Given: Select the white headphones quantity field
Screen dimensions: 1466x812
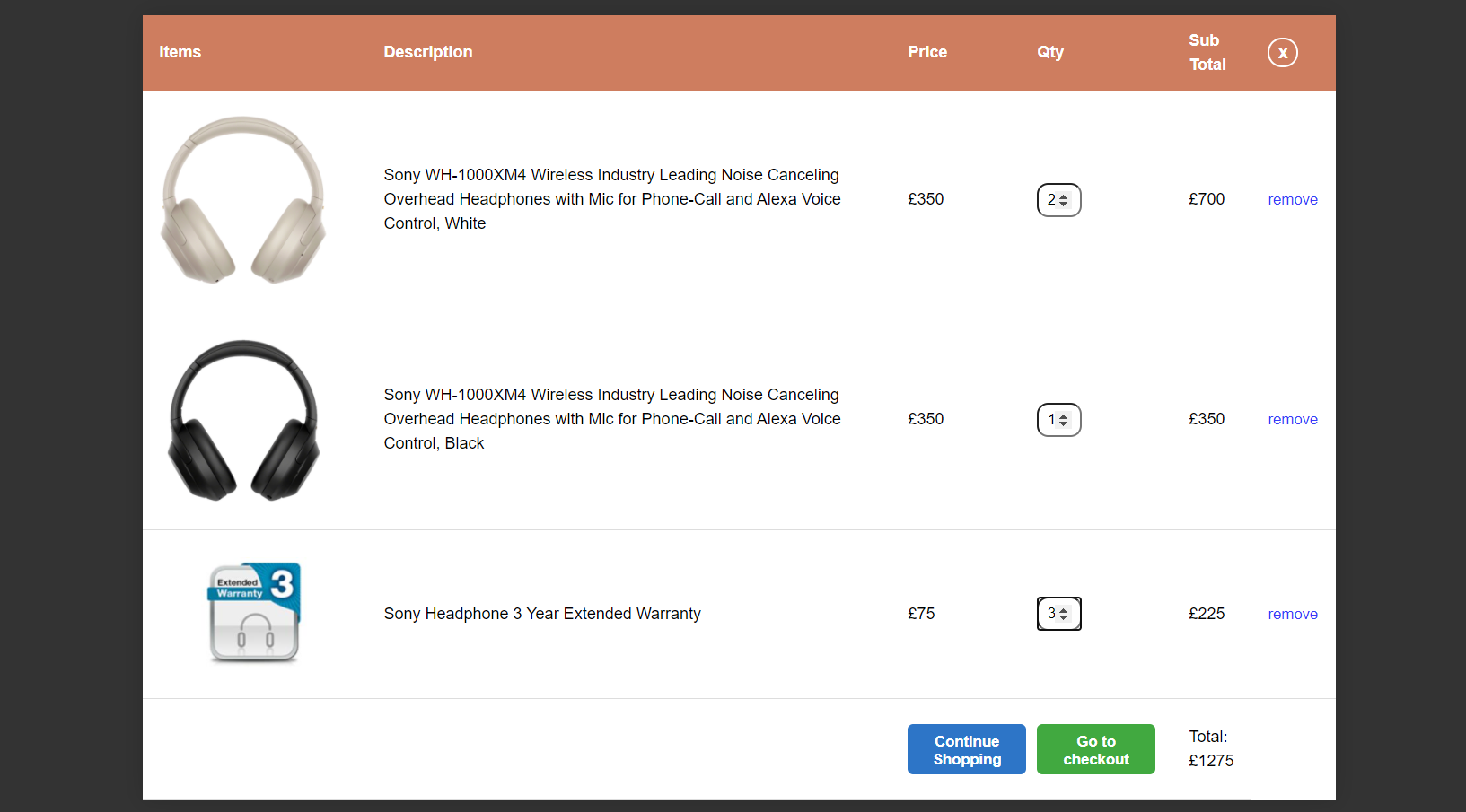Looking at the screenshot, I should [x=1052, y=199].
